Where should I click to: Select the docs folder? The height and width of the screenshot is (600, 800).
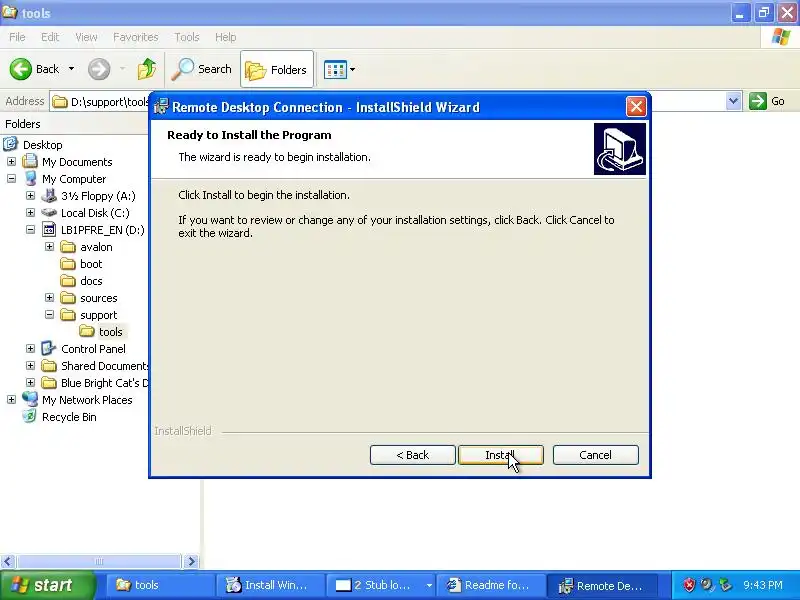pos(91,281)
